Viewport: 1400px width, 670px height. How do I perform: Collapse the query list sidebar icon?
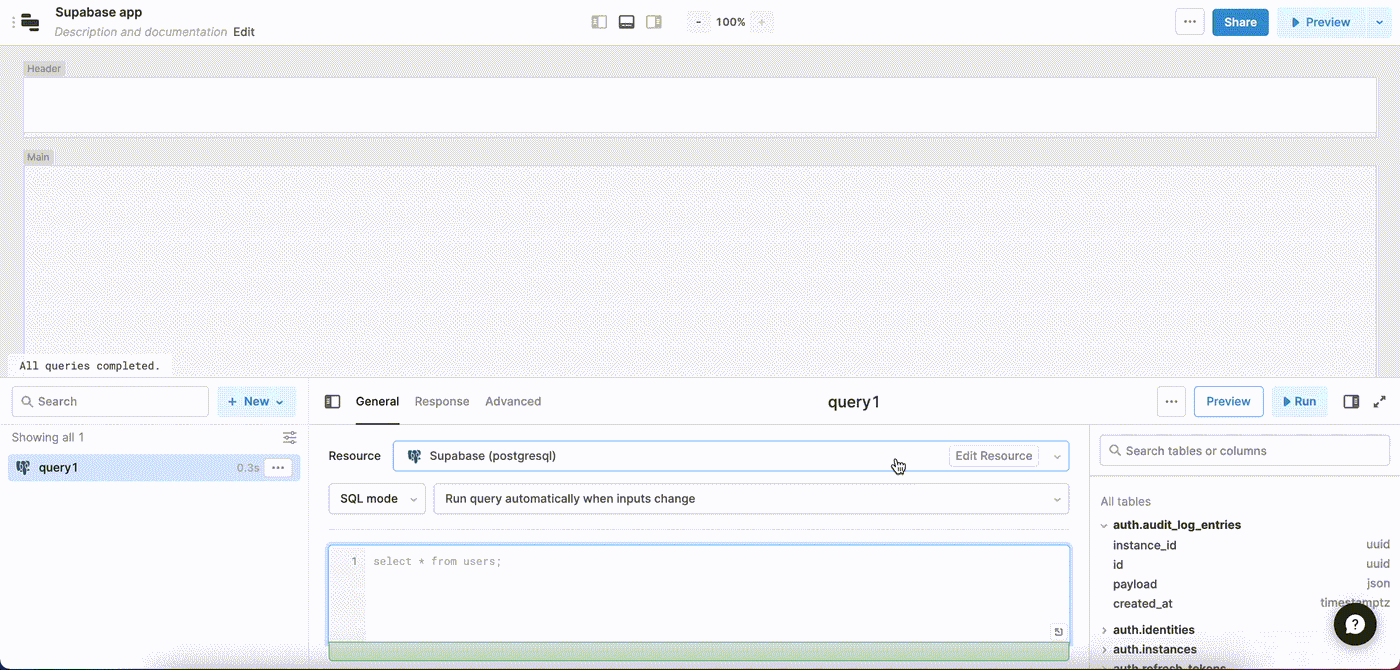pos(333,402)
